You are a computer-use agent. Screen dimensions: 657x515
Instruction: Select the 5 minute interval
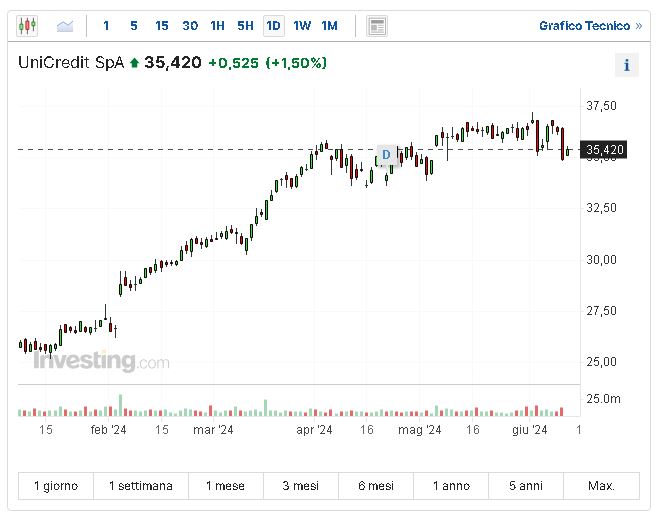coord(134,26)
